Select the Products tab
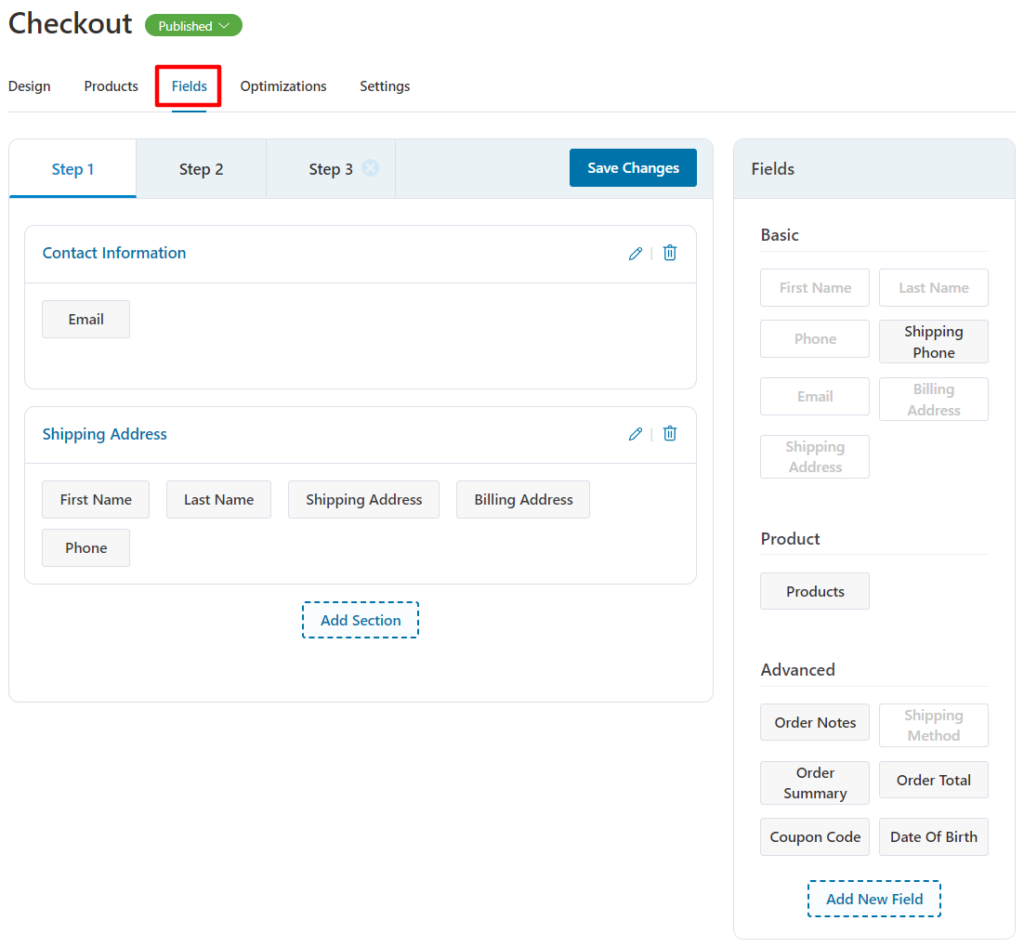This screenshot has width=1024, height=947. pyautogui.click(x=110, y=86)
